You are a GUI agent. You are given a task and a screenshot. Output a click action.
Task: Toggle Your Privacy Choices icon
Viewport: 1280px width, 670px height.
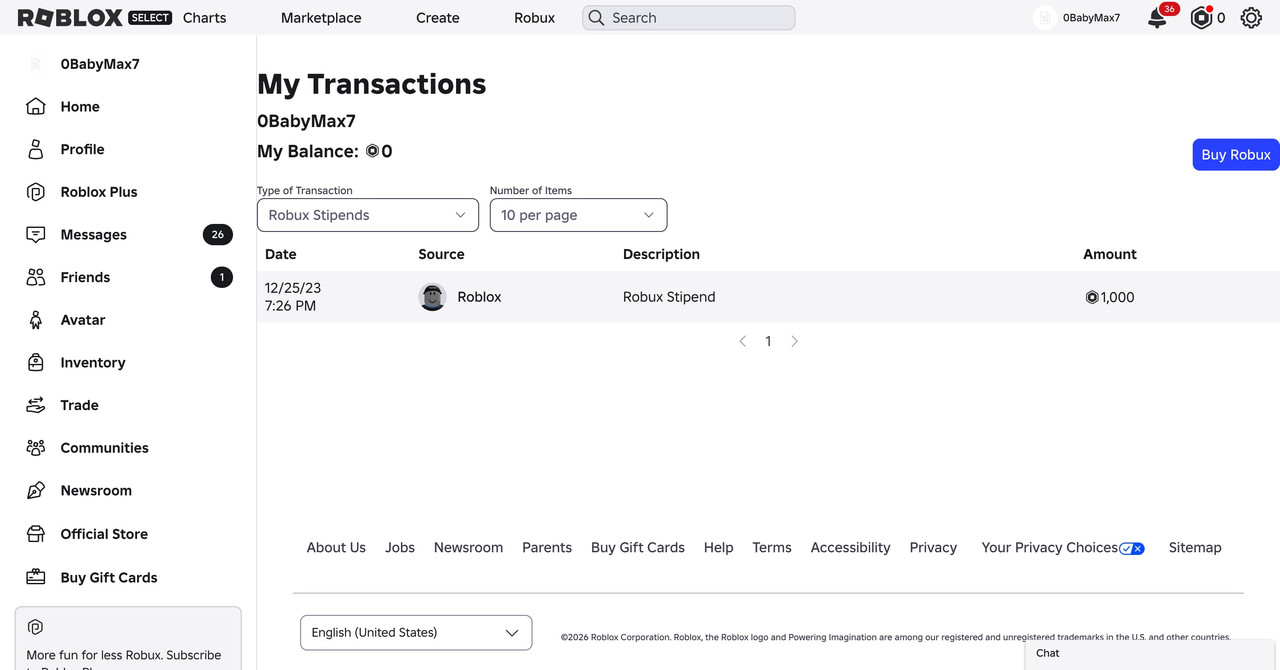click(x=1132, y=548)
